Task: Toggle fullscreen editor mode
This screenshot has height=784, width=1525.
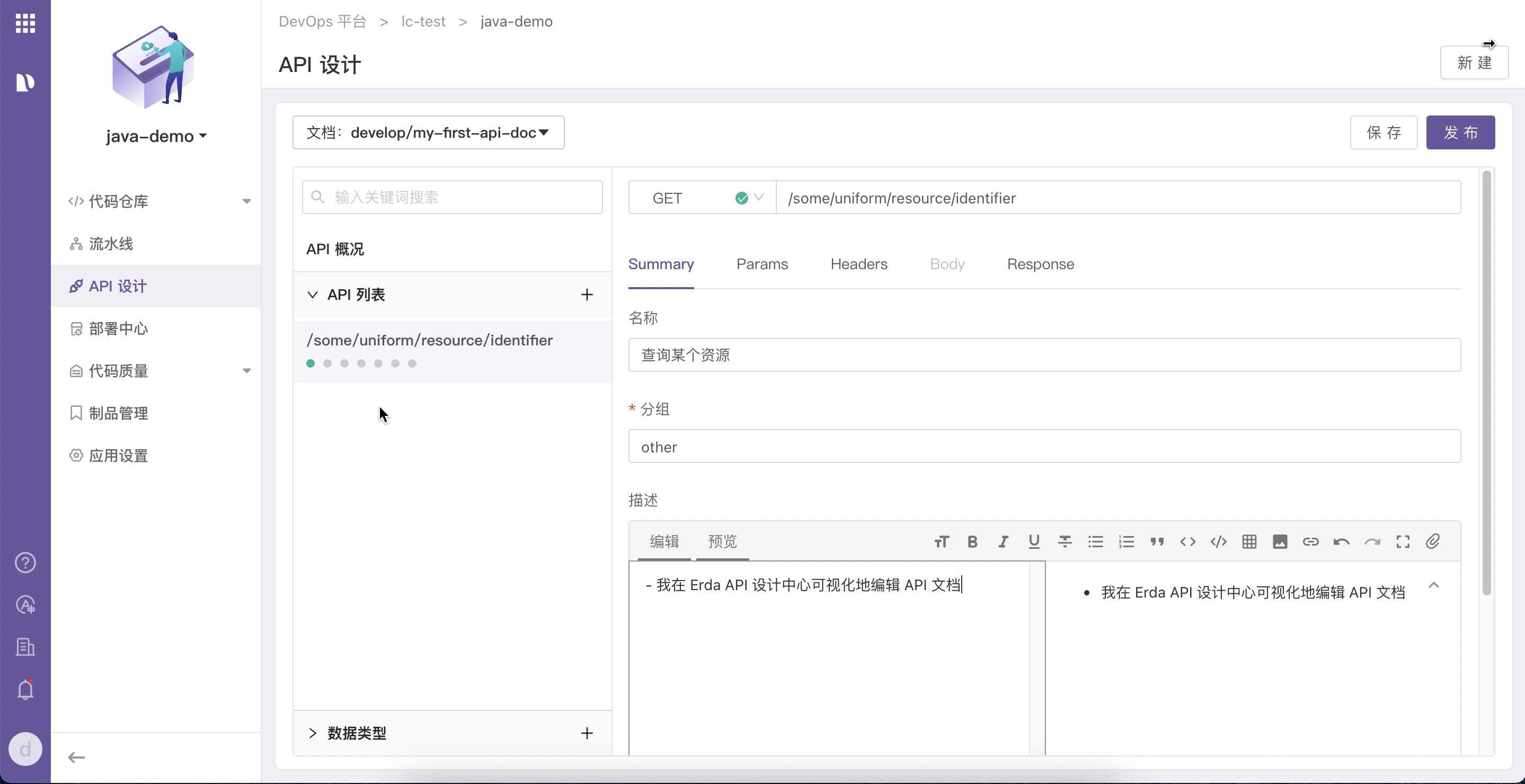Action: click(1403, 541)
